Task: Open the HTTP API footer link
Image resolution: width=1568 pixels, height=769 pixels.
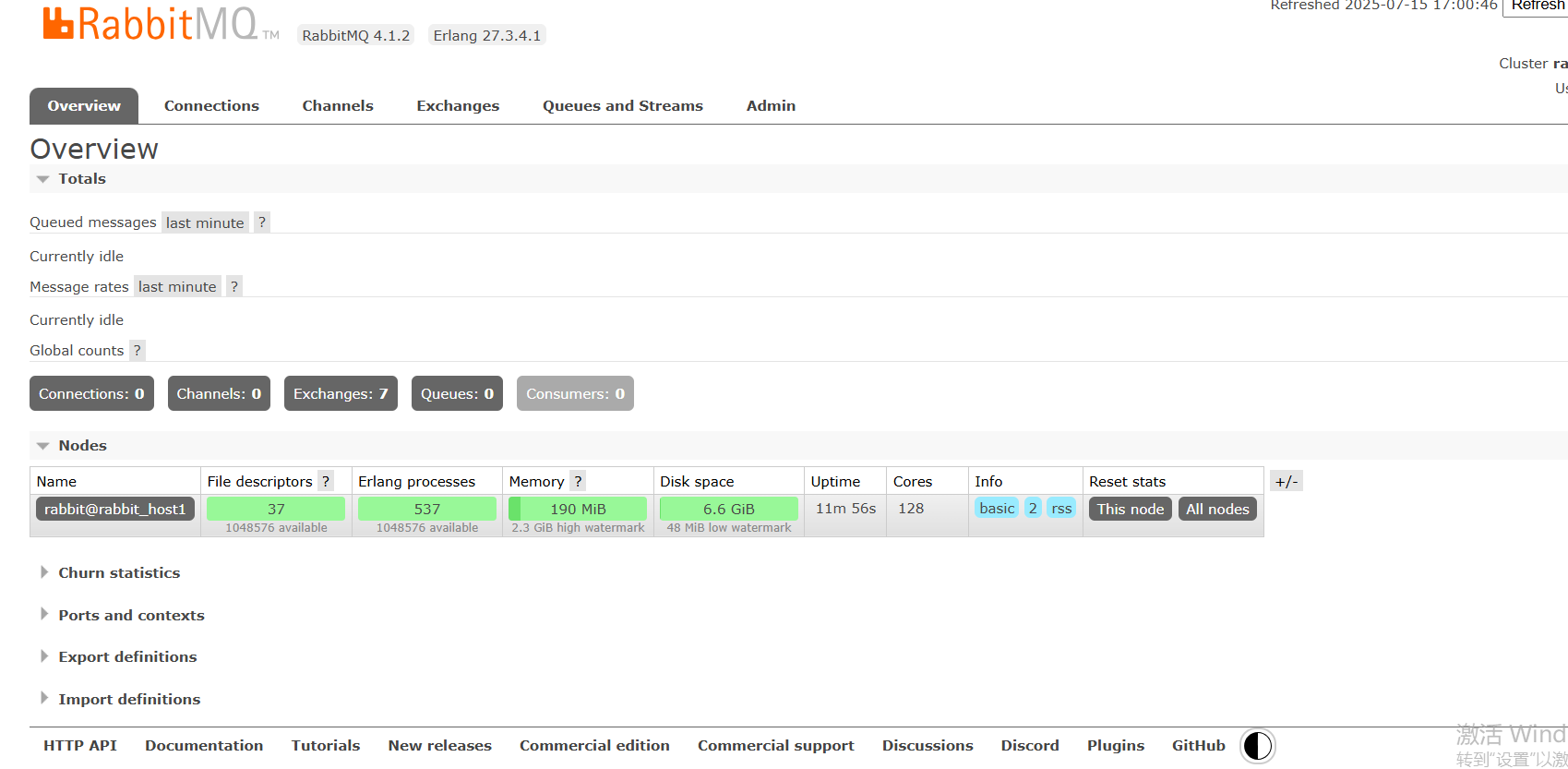Action: 80,746
